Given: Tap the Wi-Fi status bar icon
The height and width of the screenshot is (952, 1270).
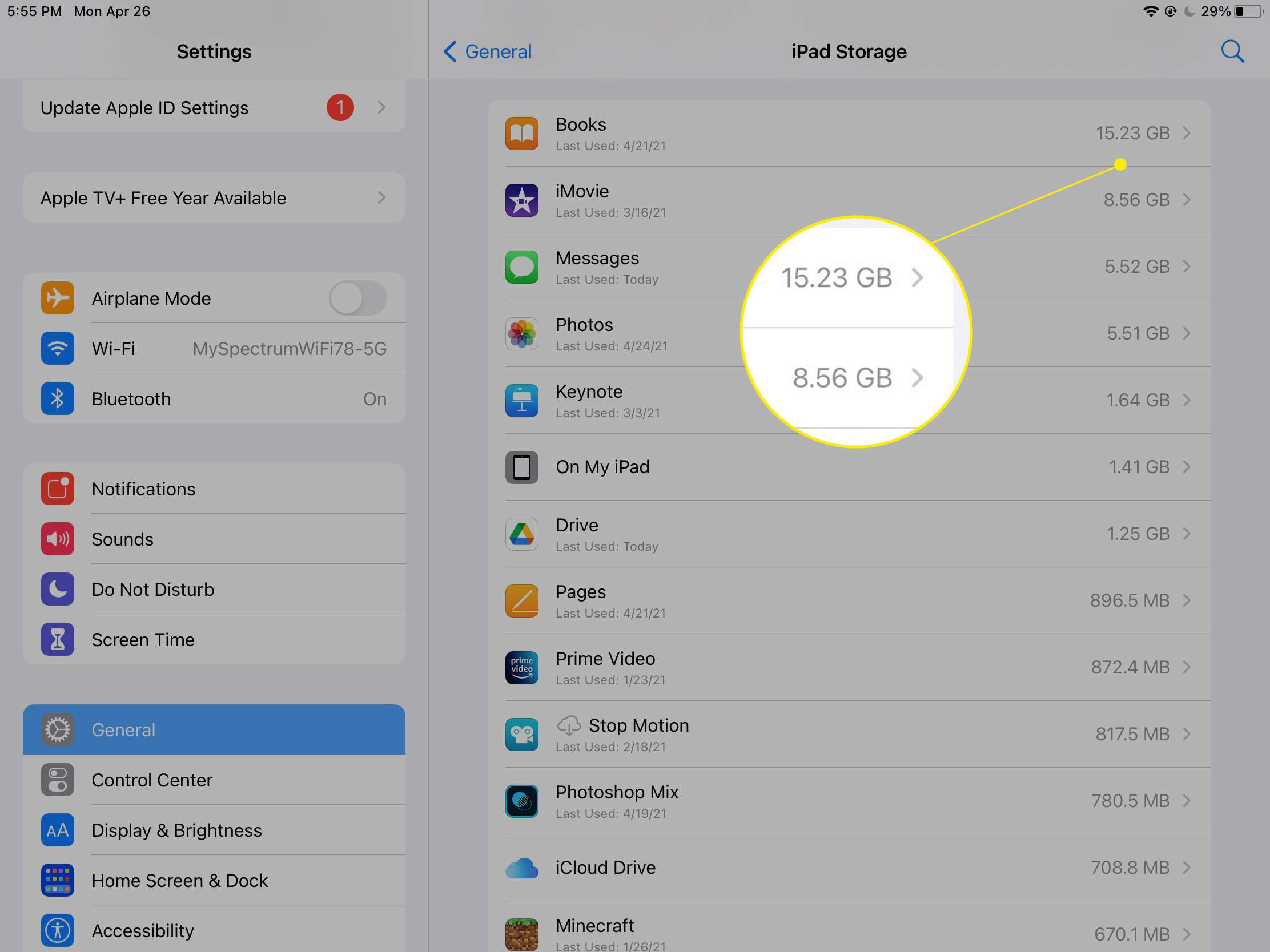Looking at the screenshot, I should tap(1151, 11).
